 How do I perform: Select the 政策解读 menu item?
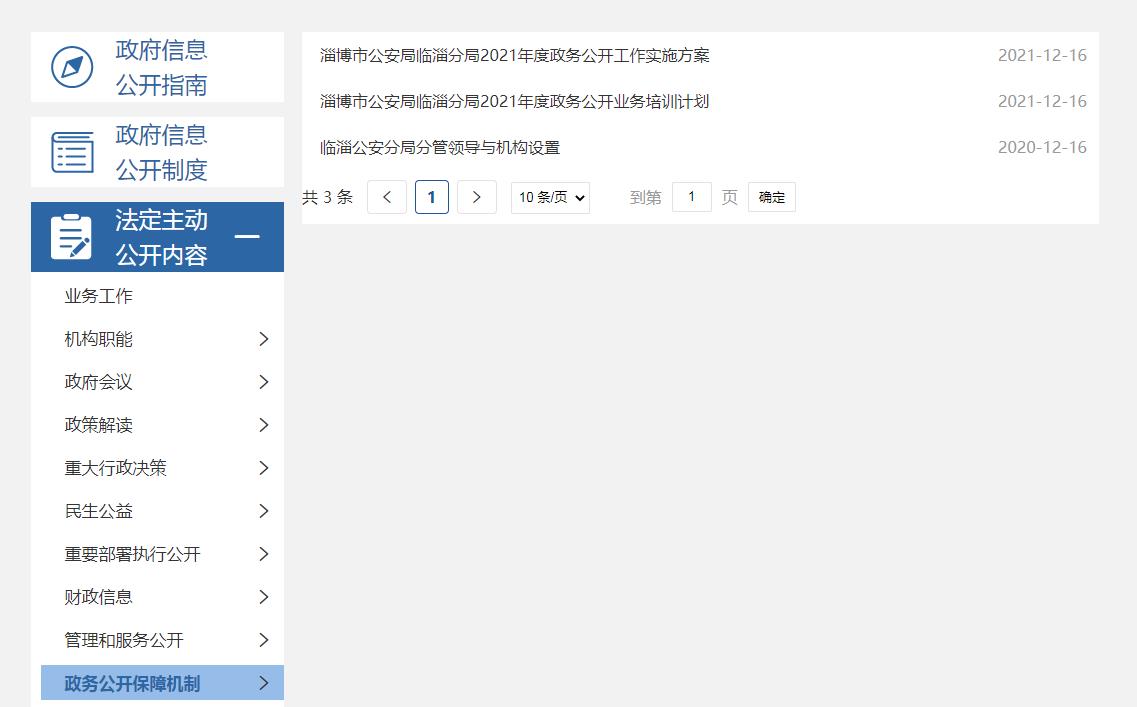coord(98,425)
